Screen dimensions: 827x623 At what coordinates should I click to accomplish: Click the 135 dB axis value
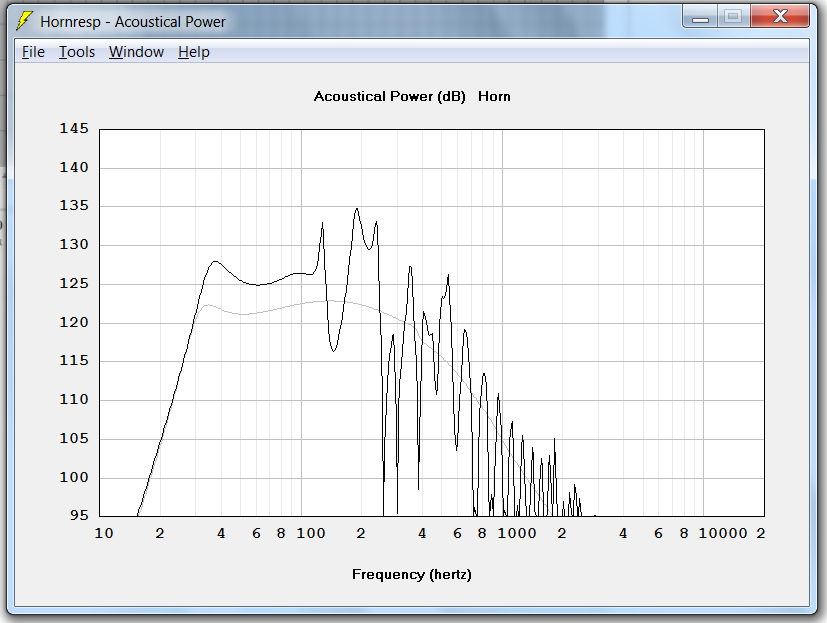[x=74, y=205]
